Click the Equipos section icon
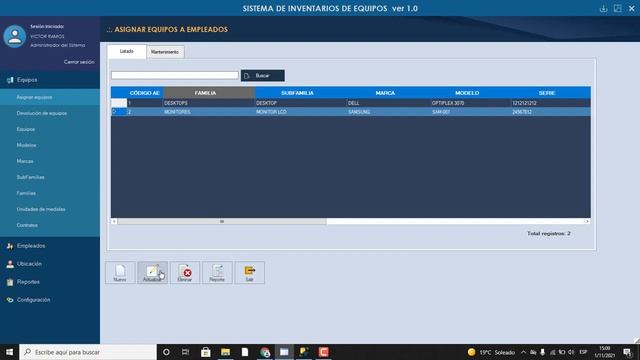Screen dimensions: 640x360 (x=10, y=80)
